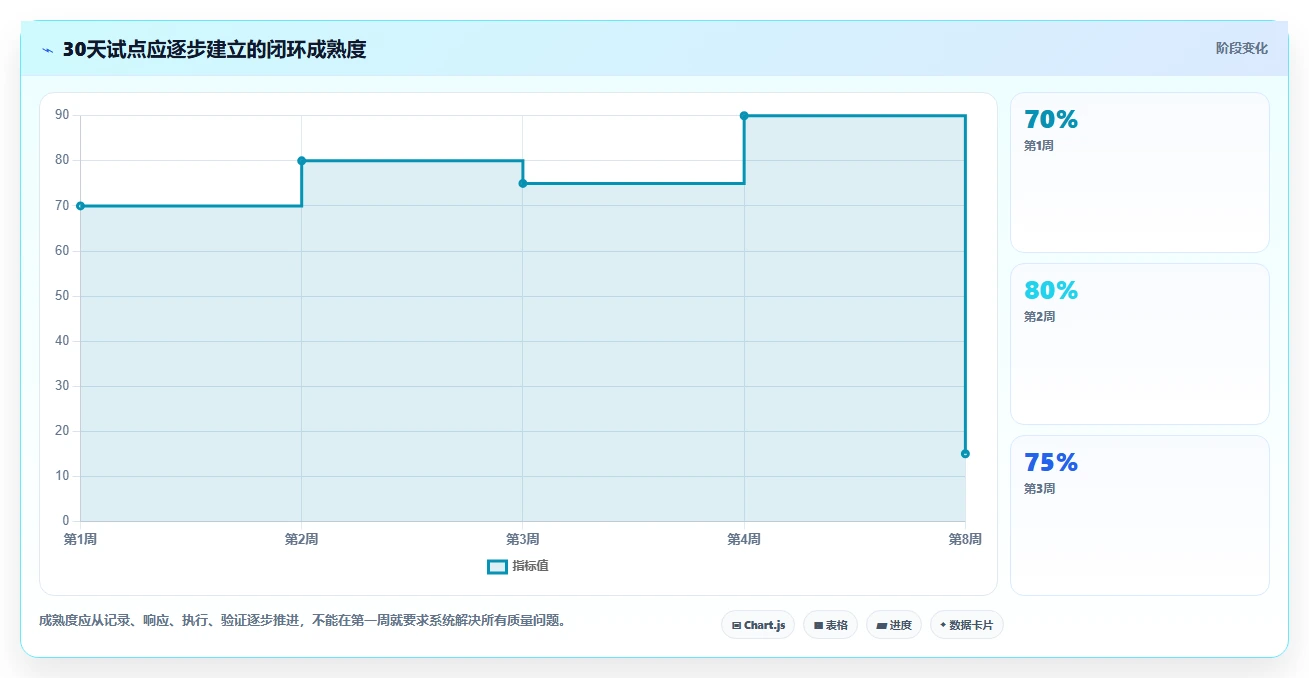
Task: Click the Chart.js chip's small icon
Action: (736, 626)
